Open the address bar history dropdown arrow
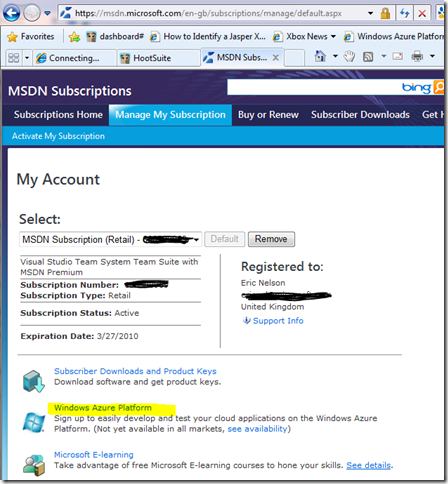 pyautogui.click(x=370, y=13)
